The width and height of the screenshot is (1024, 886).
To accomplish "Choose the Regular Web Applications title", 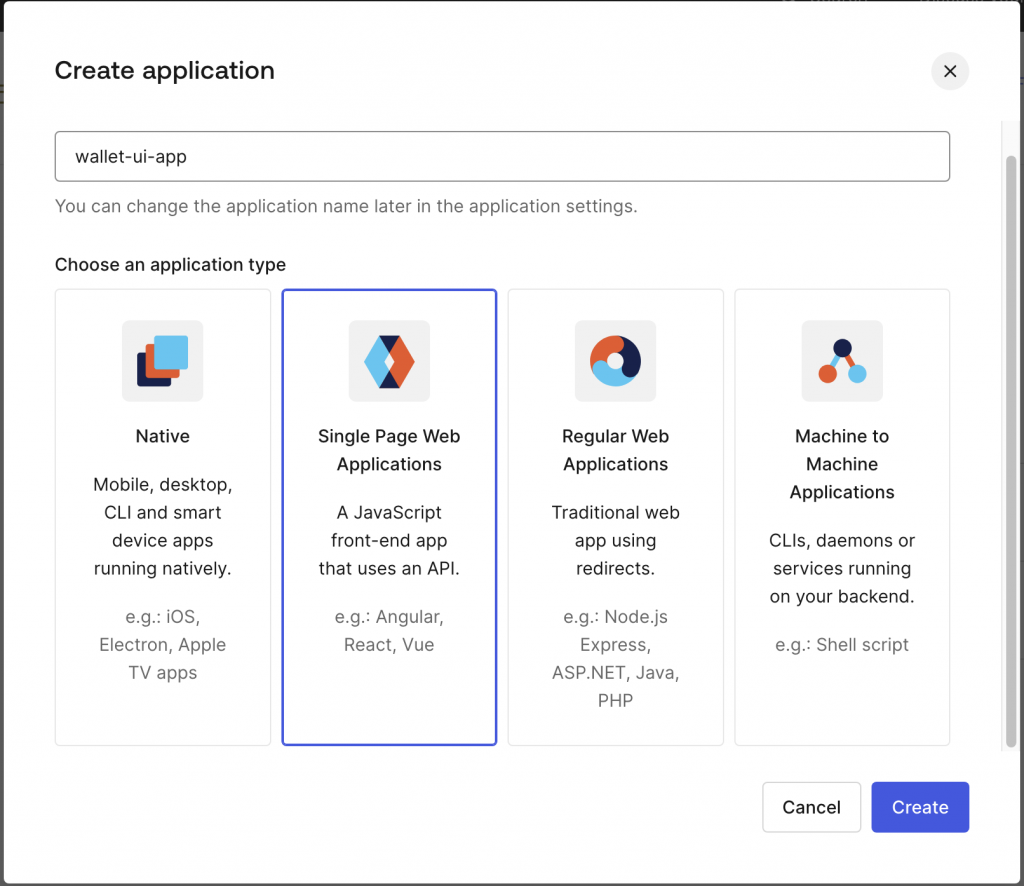I will 615,450.
